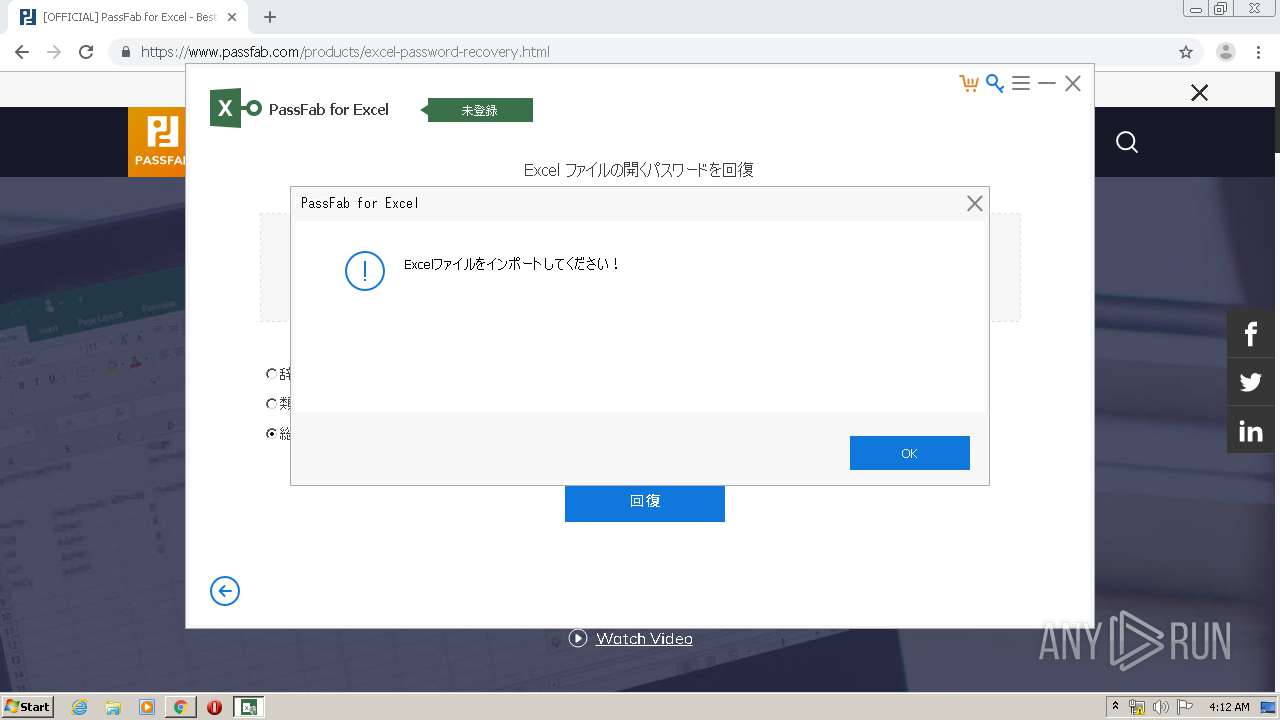Open the Windows Start menu
Screen dimensions: 1280x720
pyautogui.click(x=27, y=707)
